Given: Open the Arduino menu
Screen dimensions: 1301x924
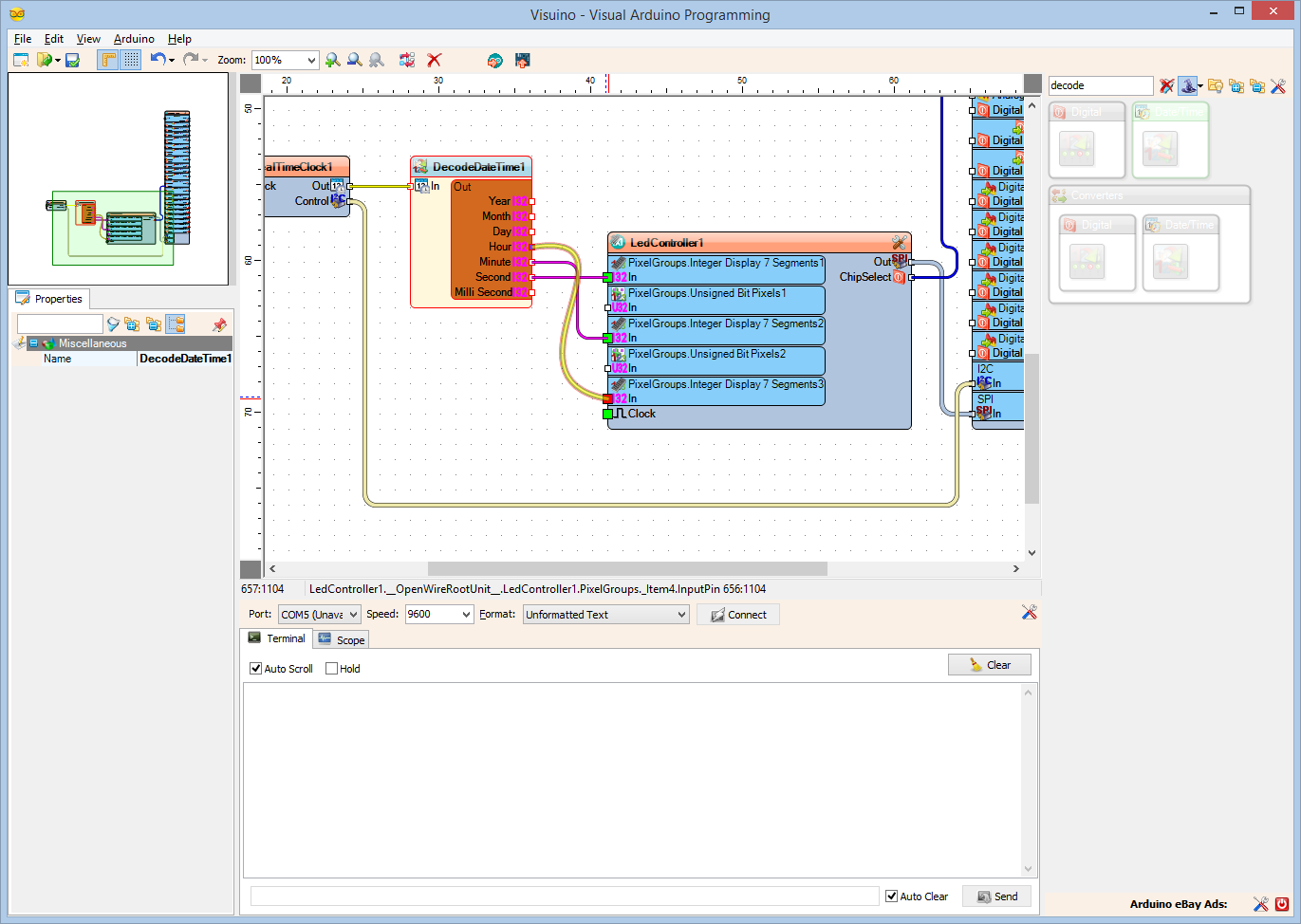Looking at the screenshot, I should click(x=133, y=39).
